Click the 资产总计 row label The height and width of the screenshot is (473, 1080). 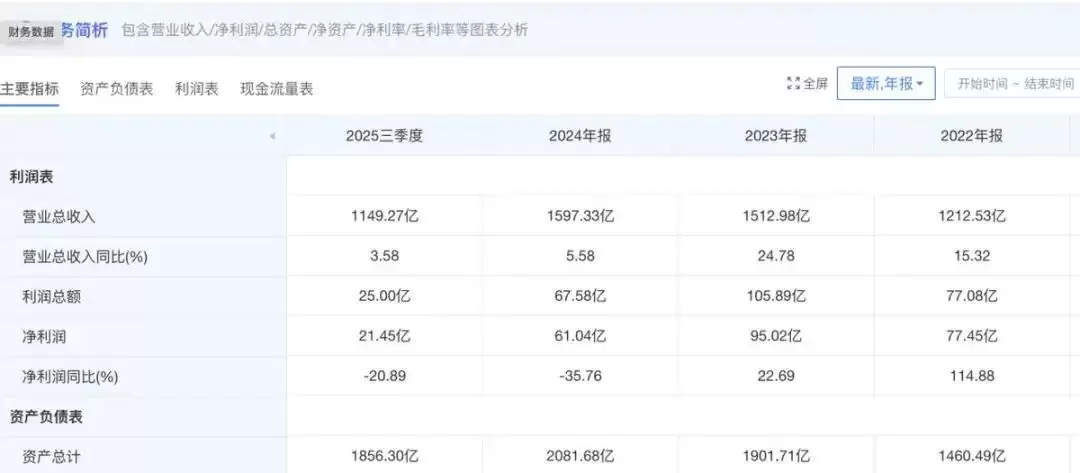(x=51, y=456)
